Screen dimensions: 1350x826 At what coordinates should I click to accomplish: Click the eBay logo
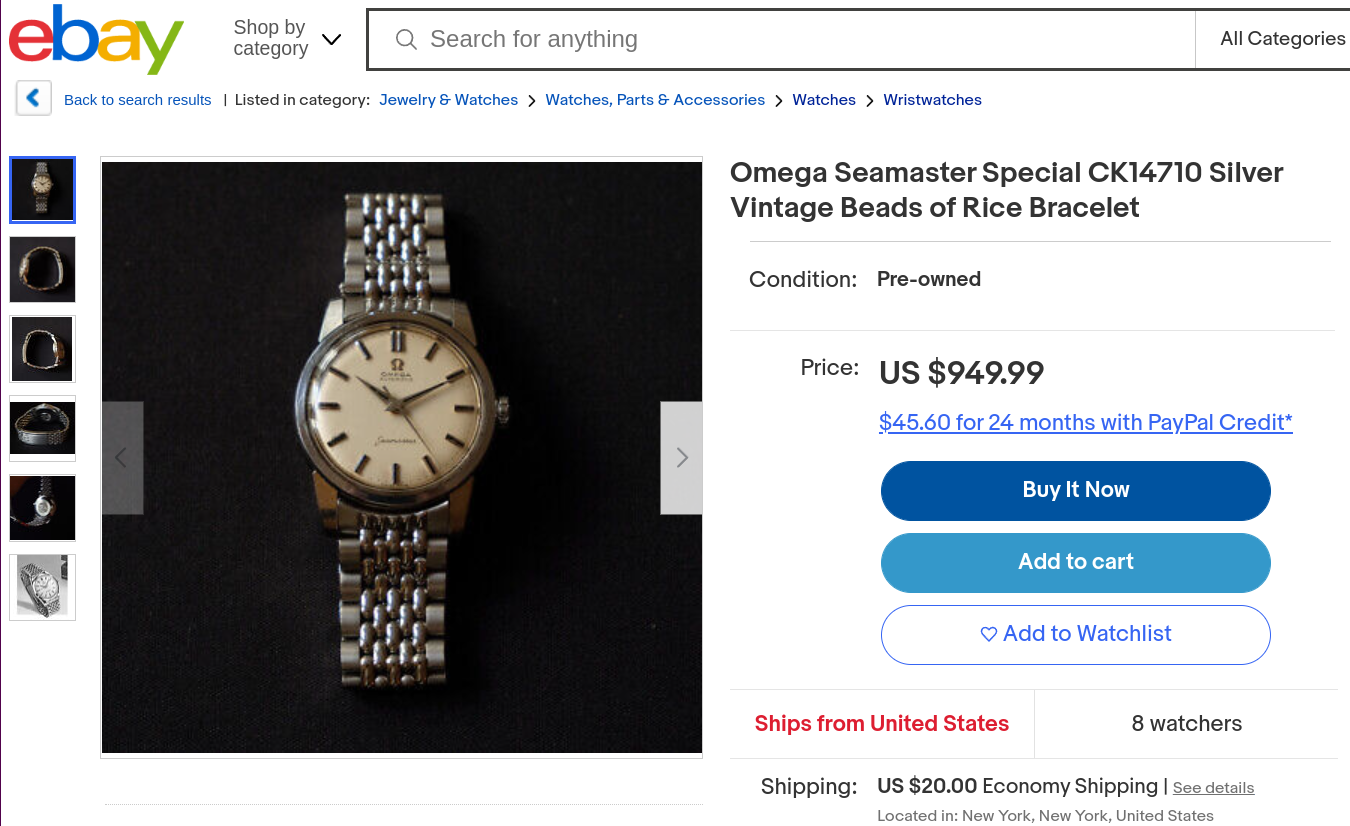96,40
